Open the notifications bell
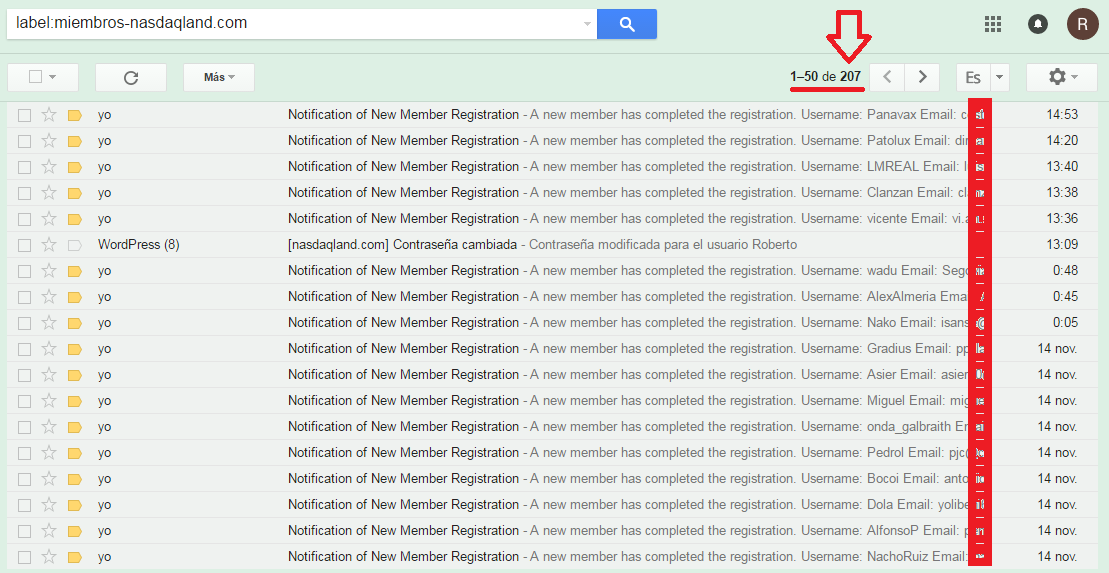The height and width of the screenshot is (573, 1109). pyautogui.click(x=1038, y=24)
